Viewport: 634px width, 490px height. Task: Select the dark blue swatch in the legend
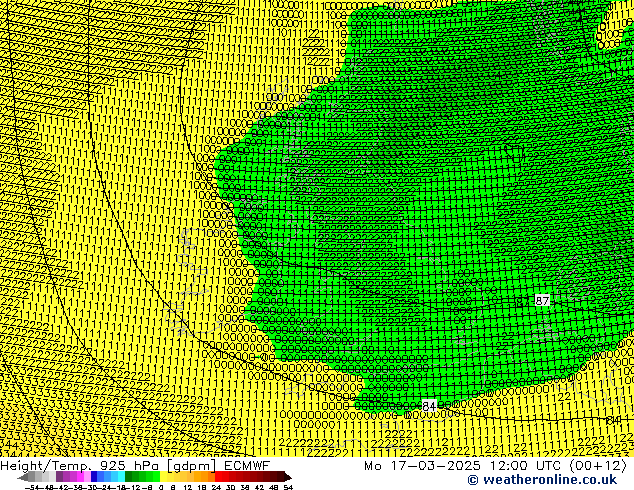pyautogui.click(x=94, y=477)
